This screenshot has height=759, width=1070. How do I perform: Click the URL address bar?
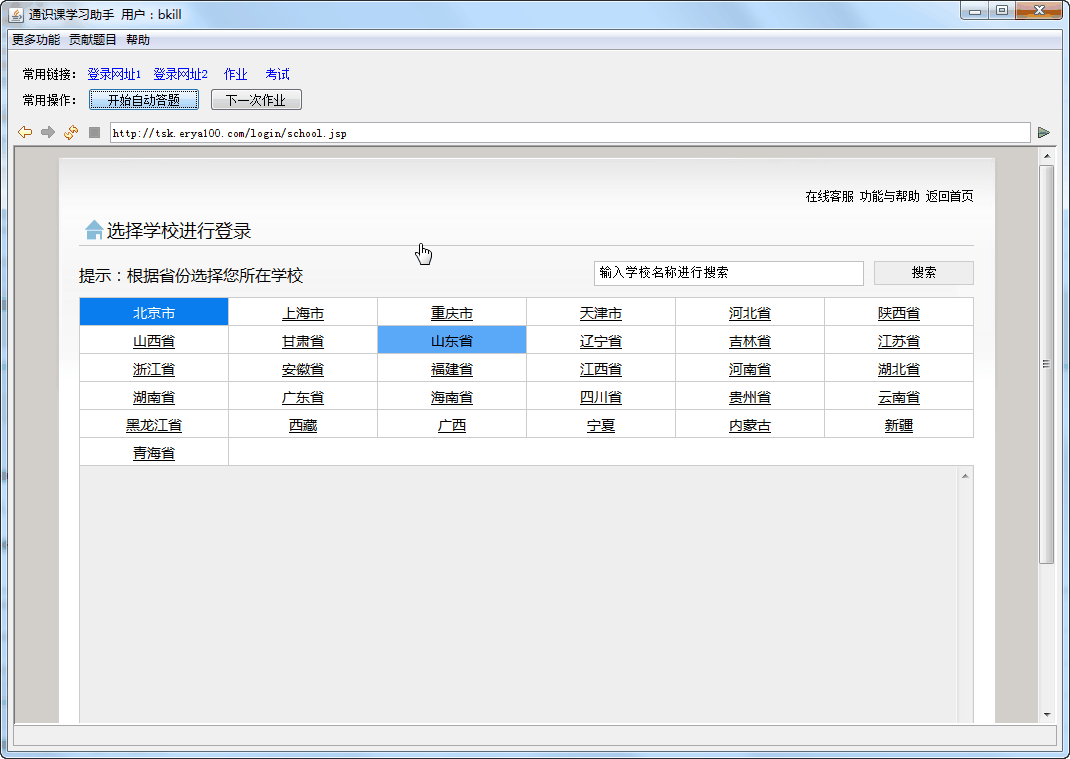point(570,133)
